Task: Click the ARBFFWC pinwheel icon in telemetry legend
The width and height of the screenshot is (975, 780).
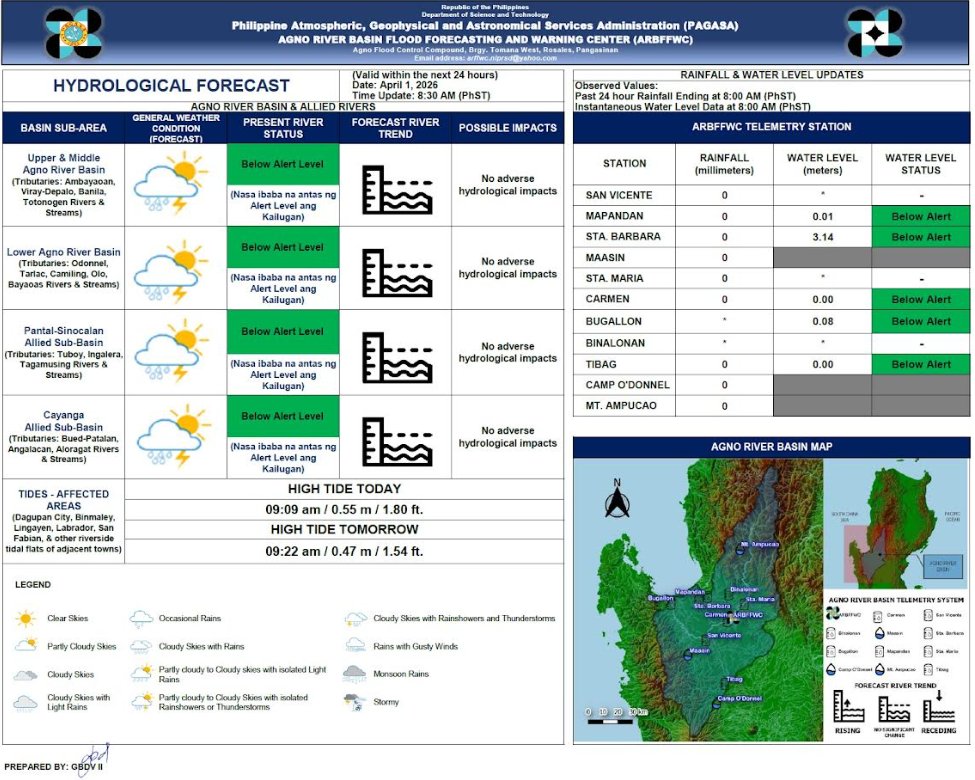Action: click(x=833, y=614)
